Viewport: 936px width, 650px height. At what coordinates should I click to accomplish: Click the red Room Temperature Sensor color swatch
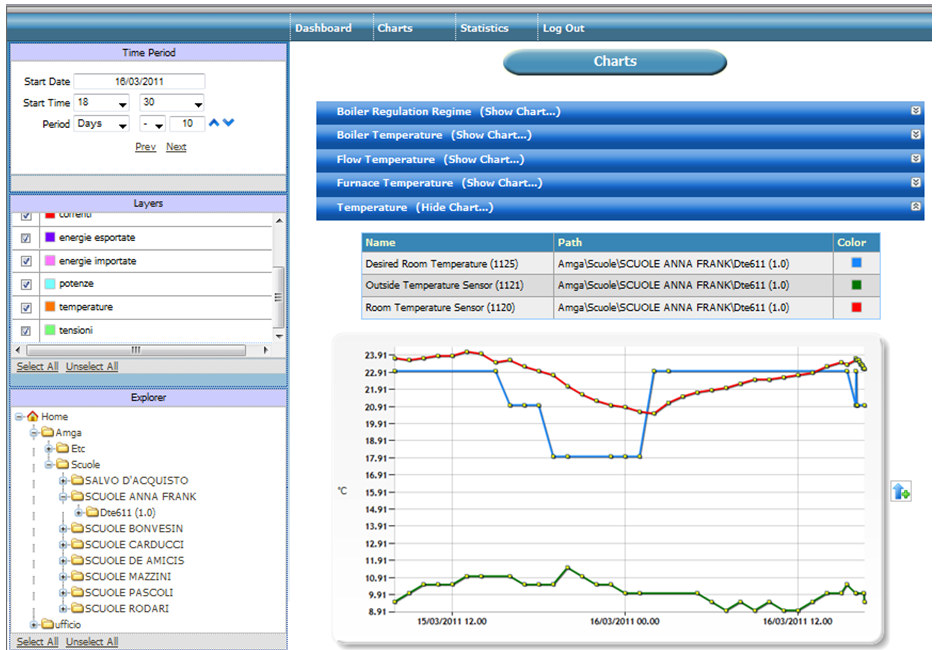[x=856, y=308]
